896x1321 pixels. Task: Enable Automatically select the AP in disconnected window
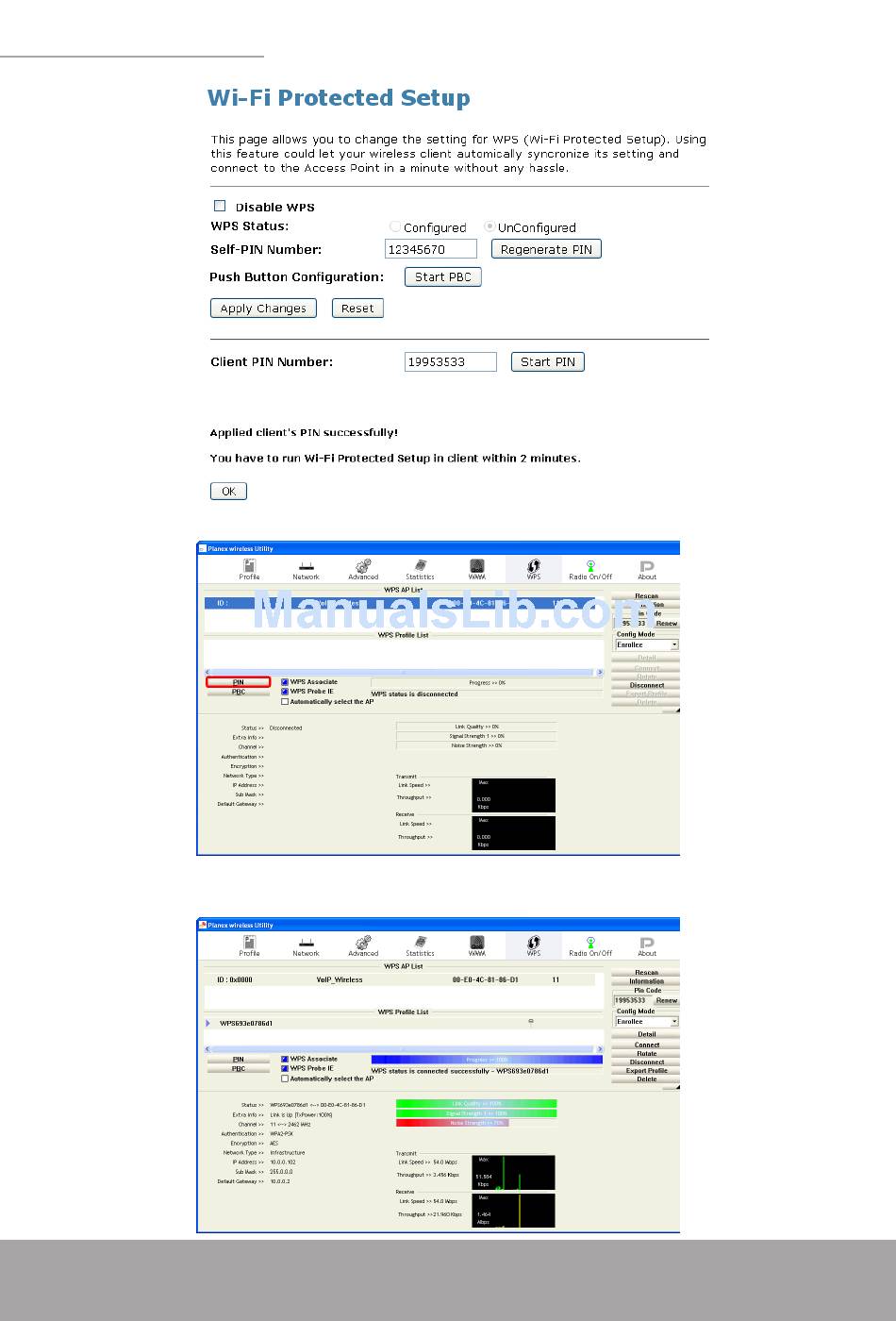click(x=285, y=702)
